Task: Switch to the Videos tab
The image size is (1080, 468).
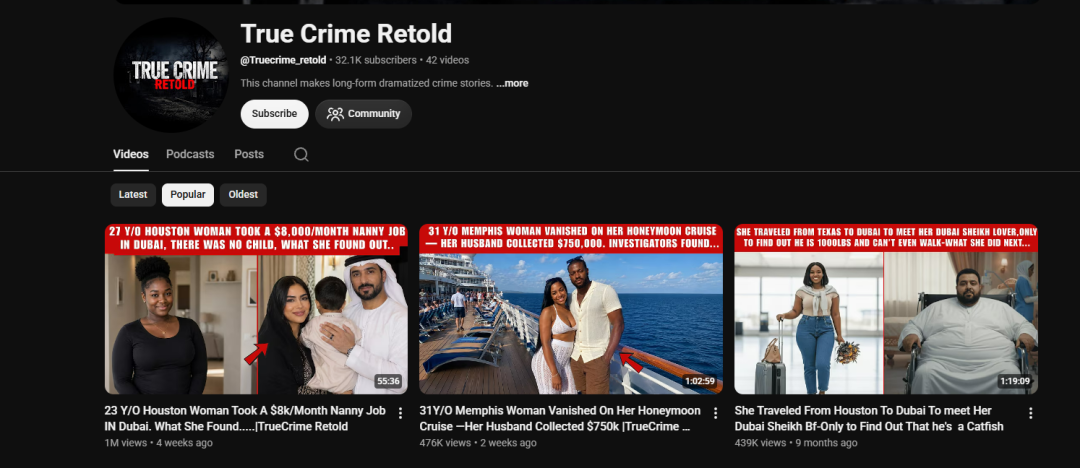Action: coord(131,154)
